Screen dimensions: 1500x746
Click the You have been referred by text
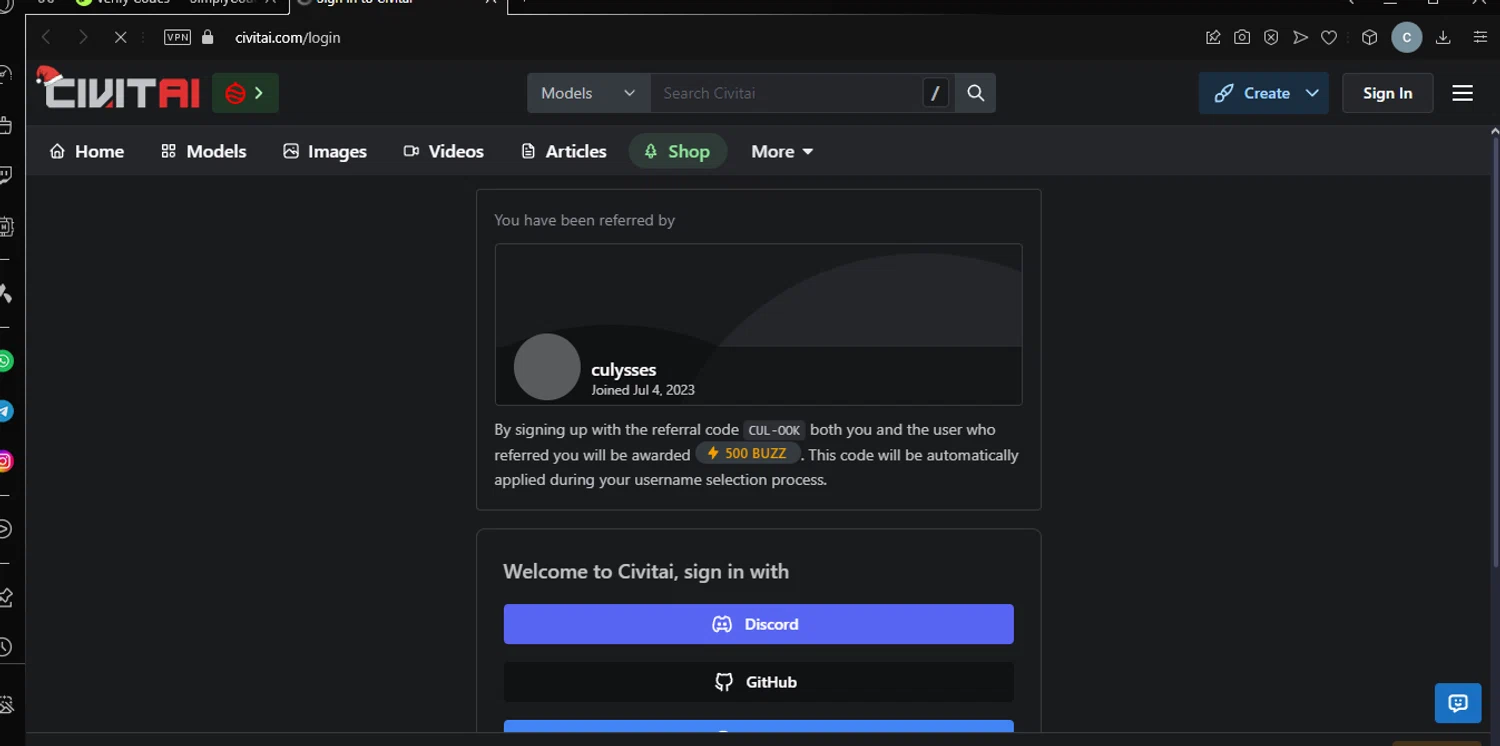[584, 220]
